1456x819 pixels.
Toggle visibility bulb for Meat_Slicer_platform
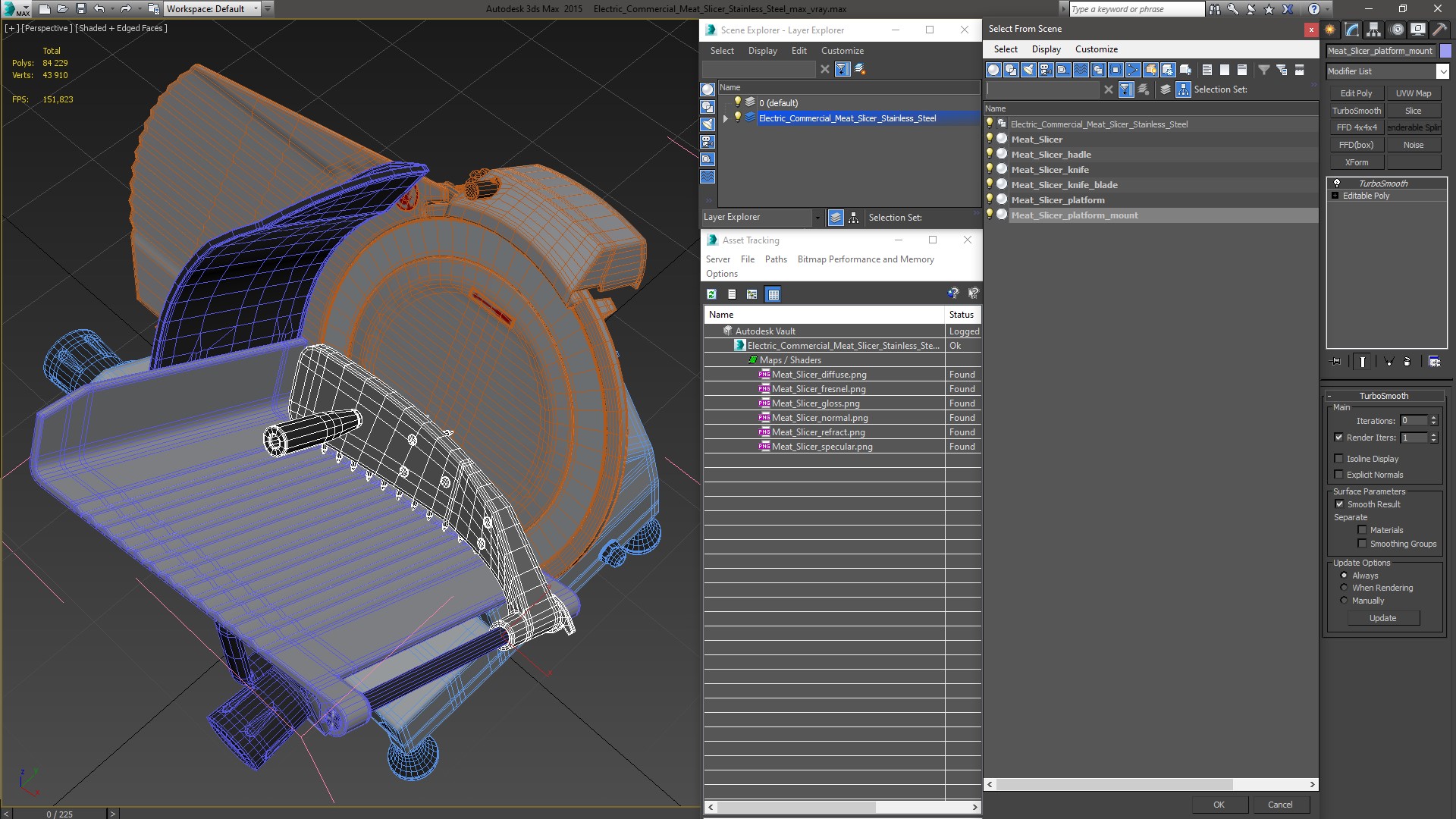point(990,199)
